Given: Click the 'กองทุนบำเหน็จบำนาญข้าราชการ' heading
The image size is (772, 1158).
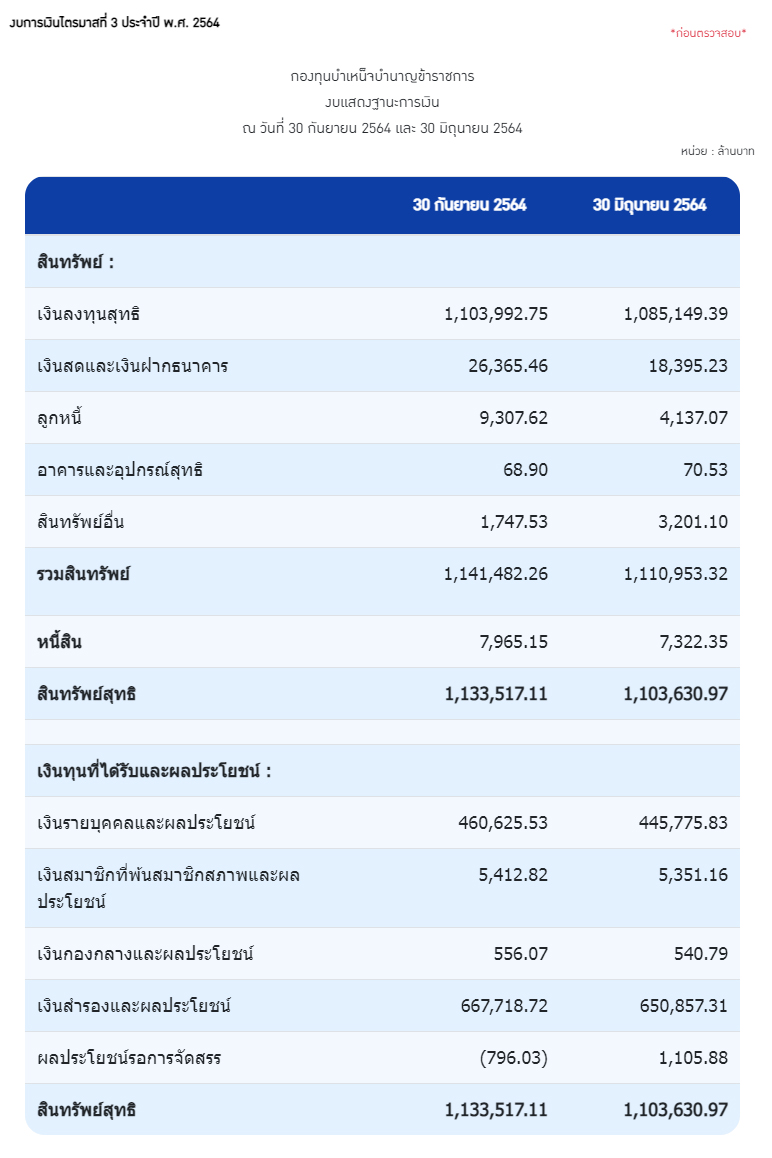Looking at the screenshot, I should click(382, 76).
